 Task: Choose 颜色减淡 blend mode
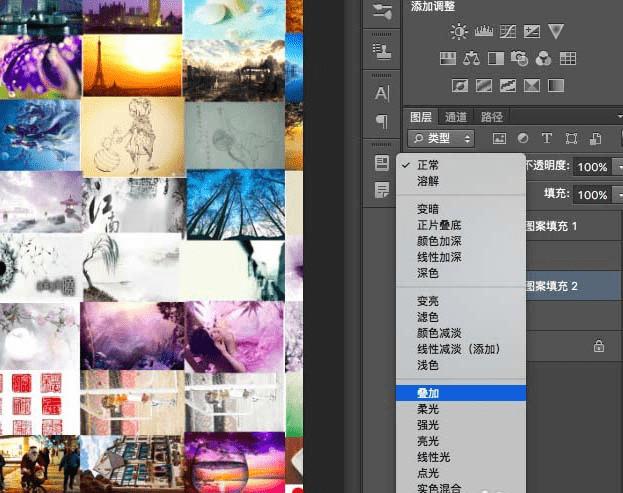point(461,333)
